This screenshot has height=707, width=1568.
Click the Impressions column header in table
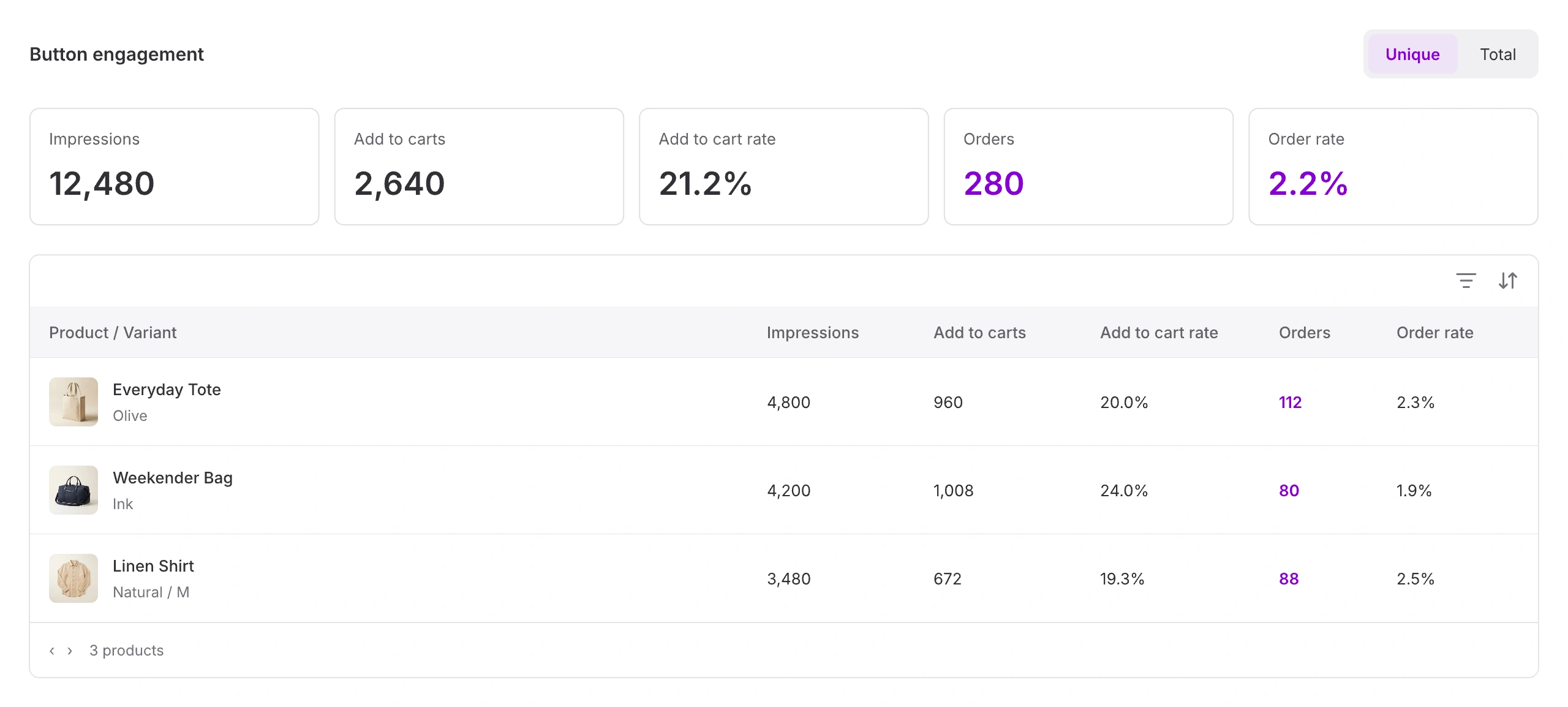813,333
